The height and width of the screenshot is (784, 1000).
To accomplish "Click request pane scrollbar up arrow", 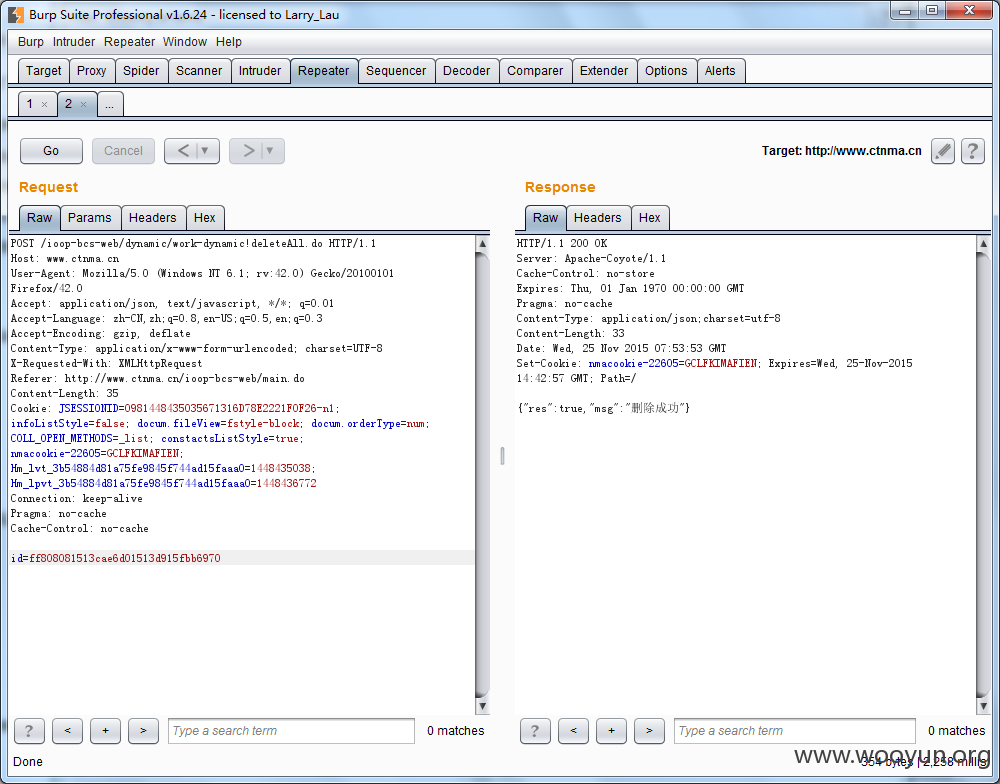I will coord(483,243).
